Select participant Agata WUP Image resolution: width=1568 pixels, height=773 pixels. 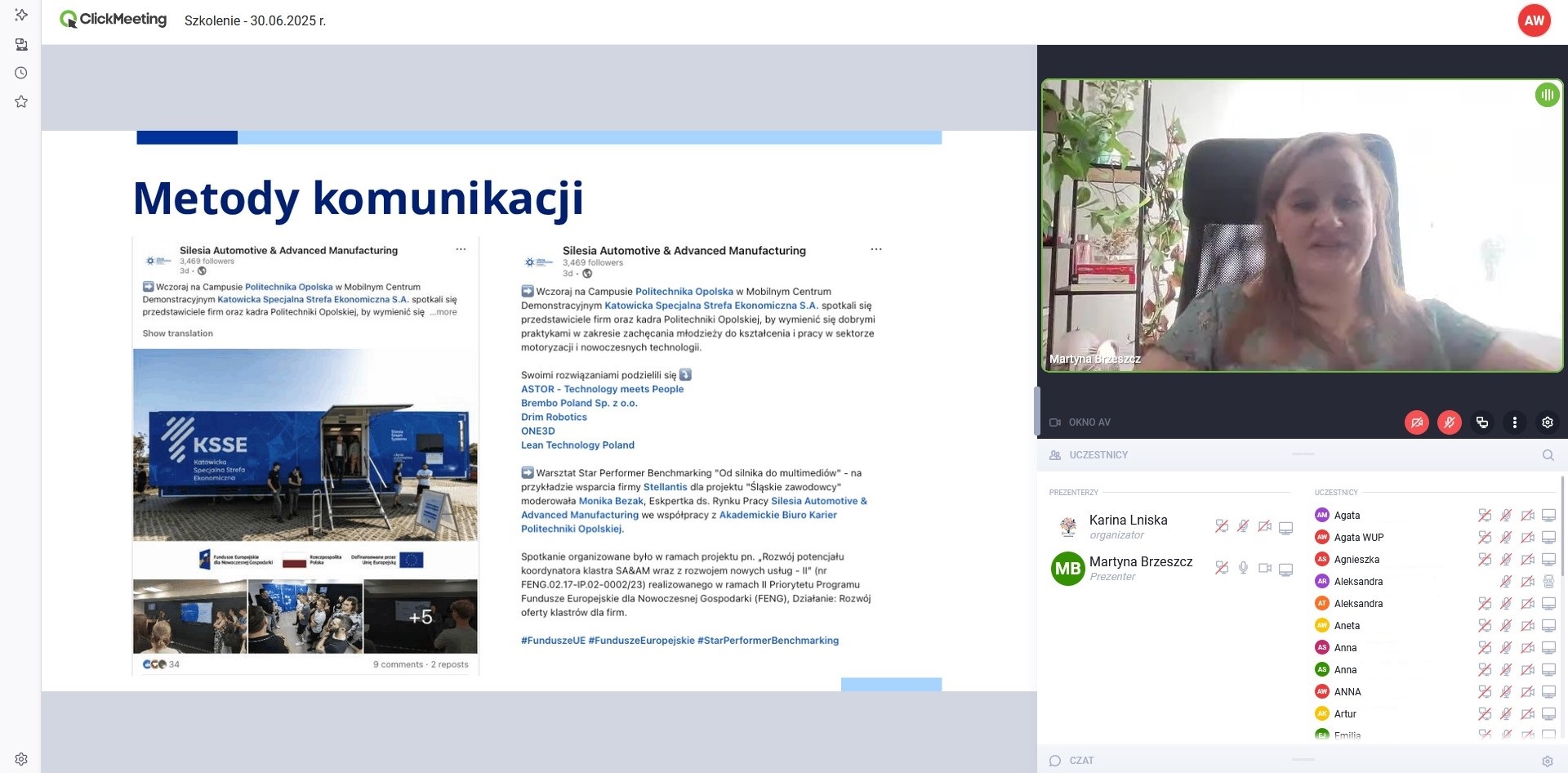[x=1359, y=538]
